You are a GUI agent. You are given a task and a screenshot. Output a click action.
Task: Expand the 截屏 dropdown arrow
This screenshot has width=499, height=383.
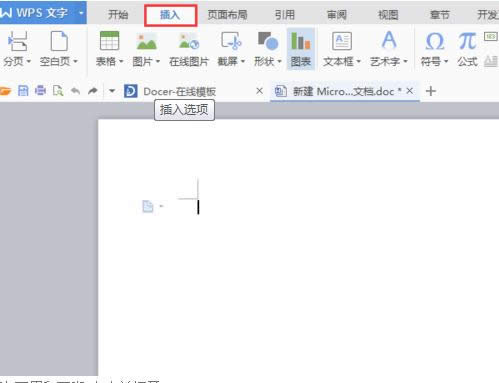coord(243,61)
